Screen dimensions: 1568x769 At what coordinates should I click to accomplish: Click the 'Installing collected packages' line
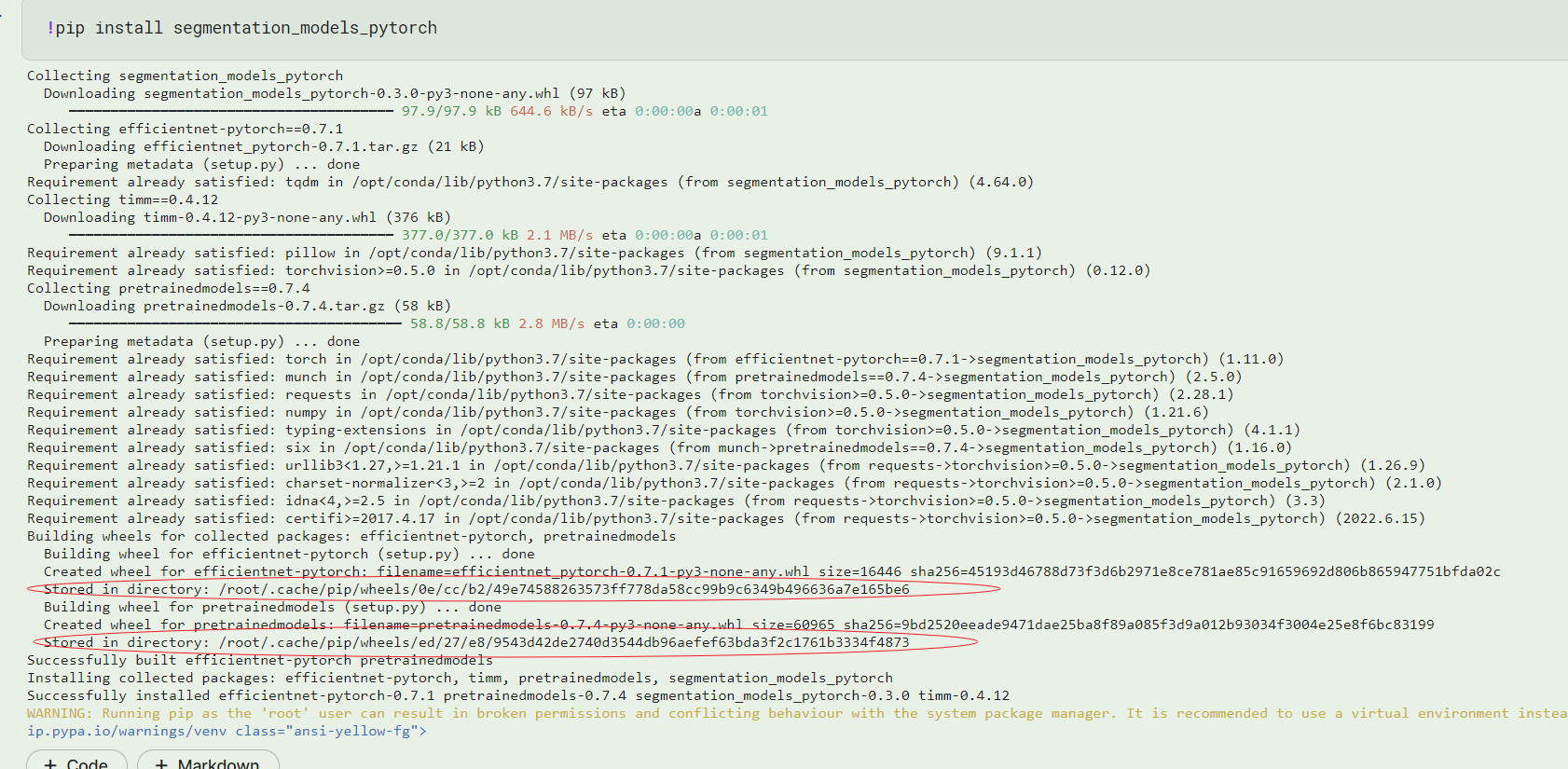pyautogui.click(x=460, y=678)
